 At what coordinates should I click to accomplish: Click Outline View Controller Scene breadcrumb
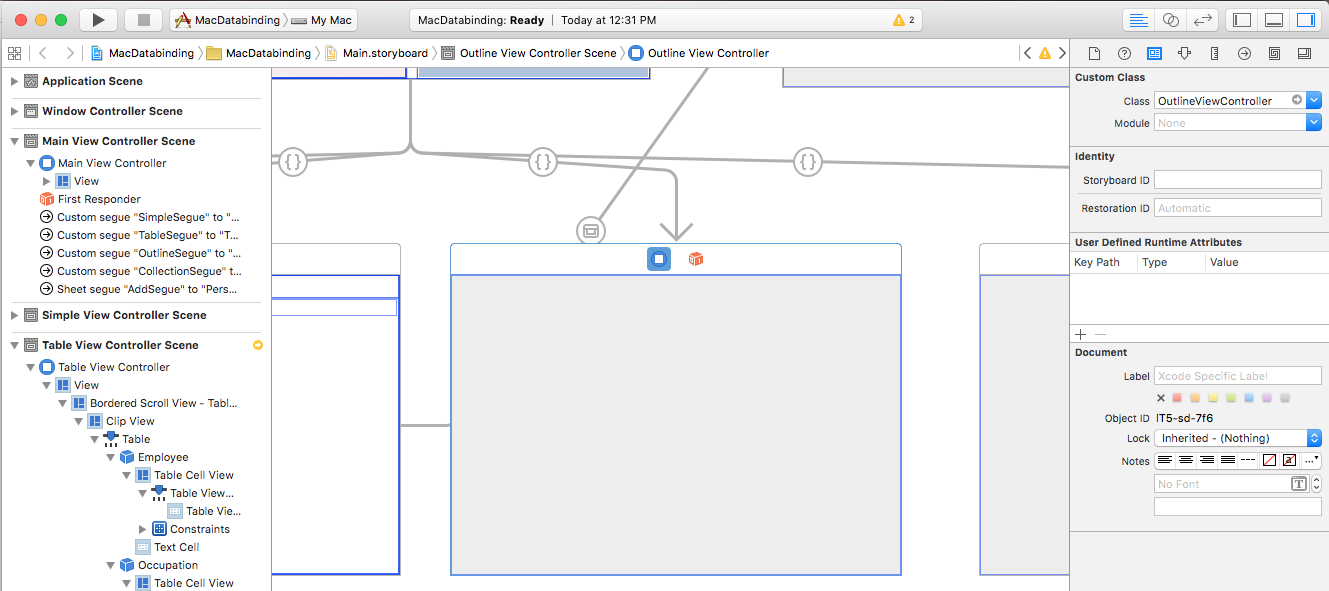[528, 53]
